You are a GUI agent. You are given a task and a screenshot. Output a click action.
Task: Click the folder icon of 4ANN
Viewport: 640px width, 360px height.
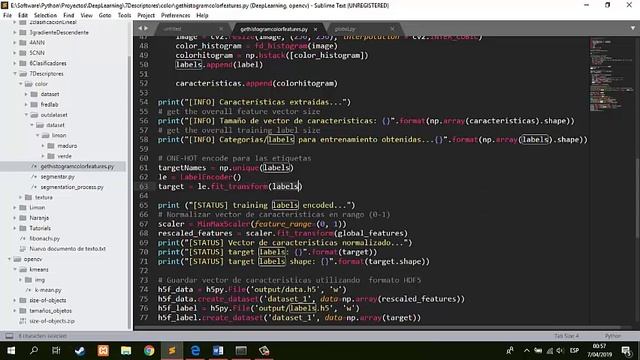[23, 42]
